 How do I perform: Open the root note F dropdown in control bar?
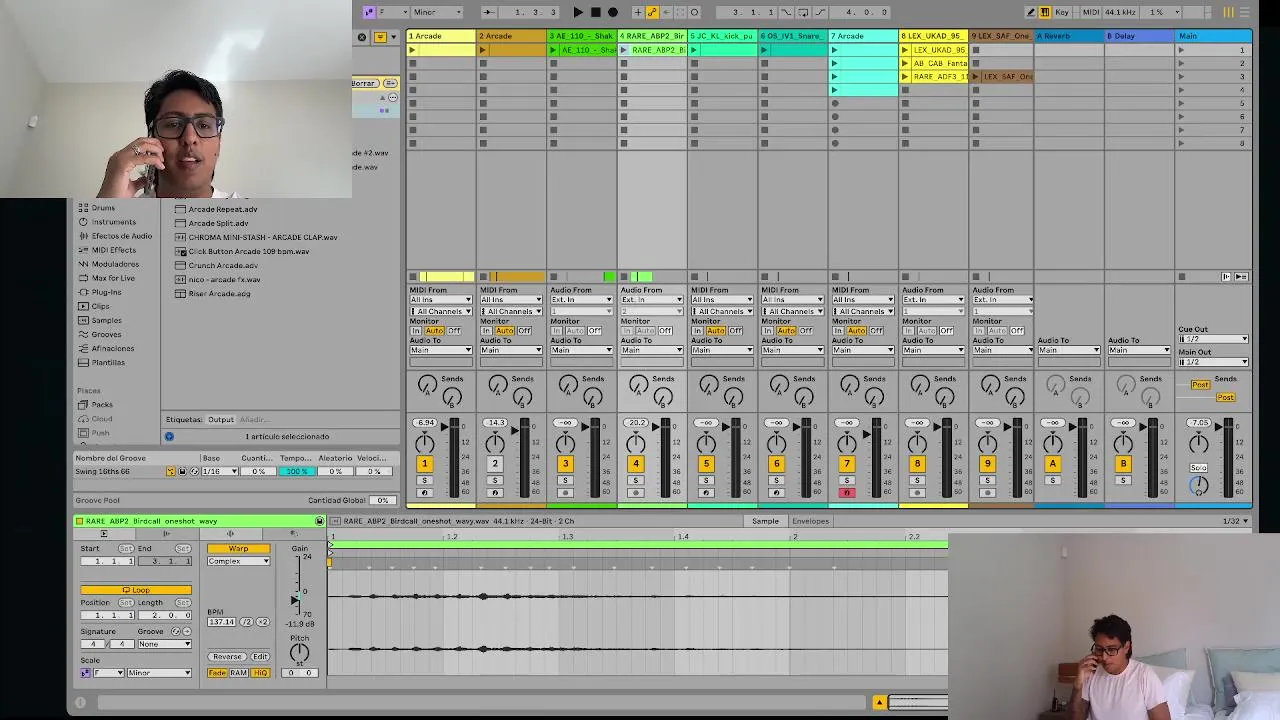click(393, 12)
